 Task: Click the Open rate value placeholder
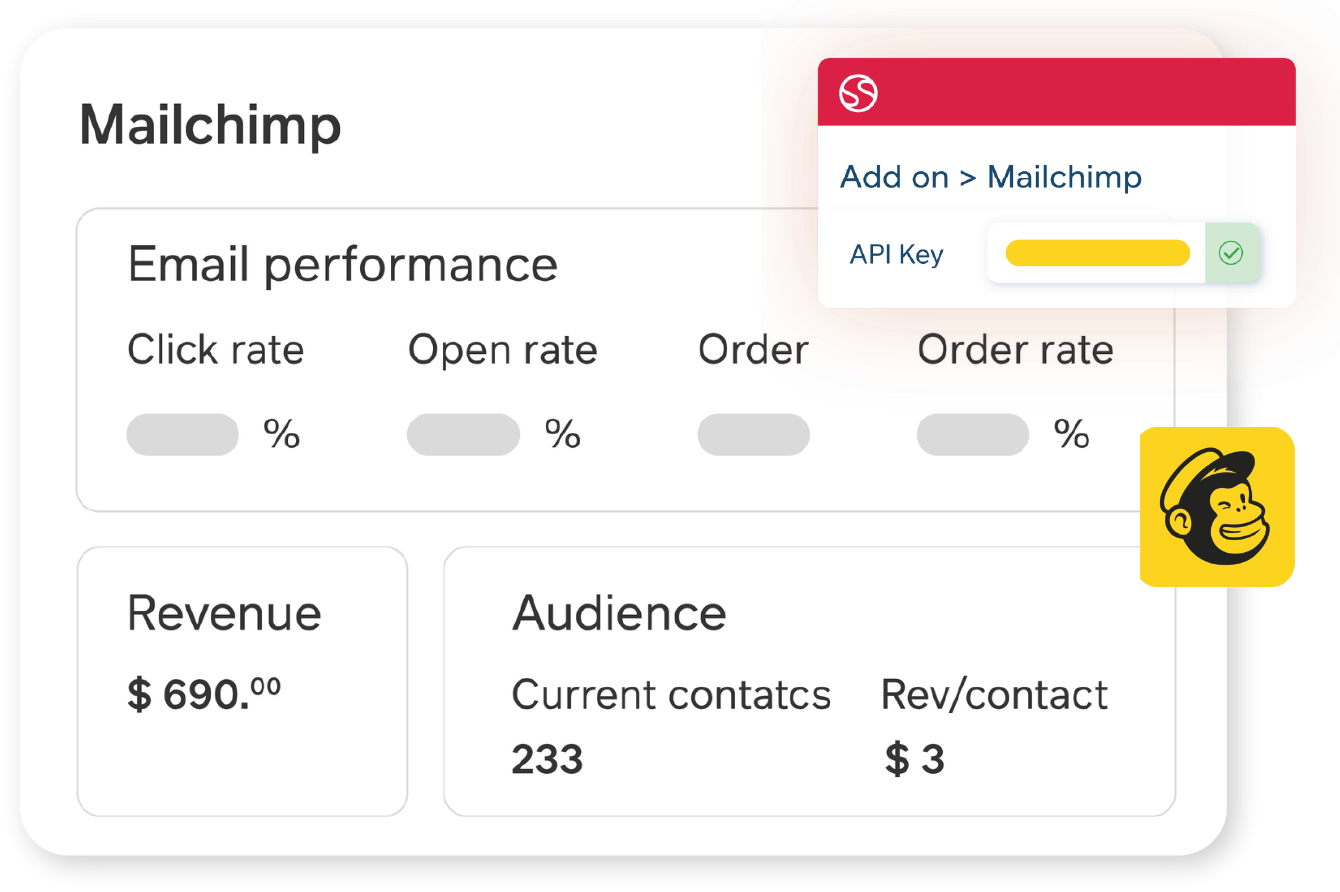463,435
